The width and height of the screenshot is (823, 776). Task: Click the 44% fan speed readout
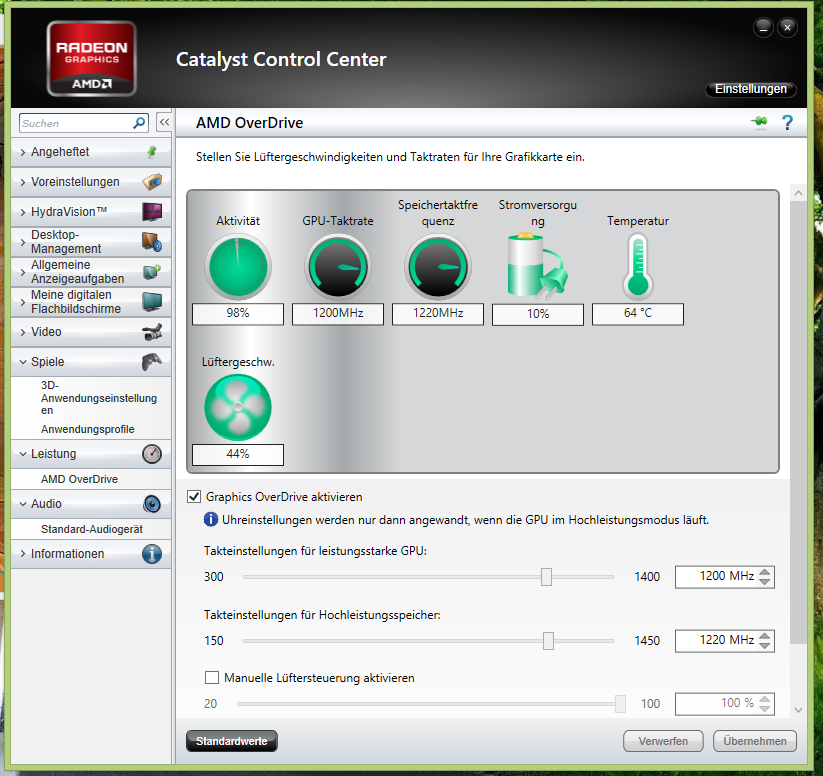click(238, 454)
